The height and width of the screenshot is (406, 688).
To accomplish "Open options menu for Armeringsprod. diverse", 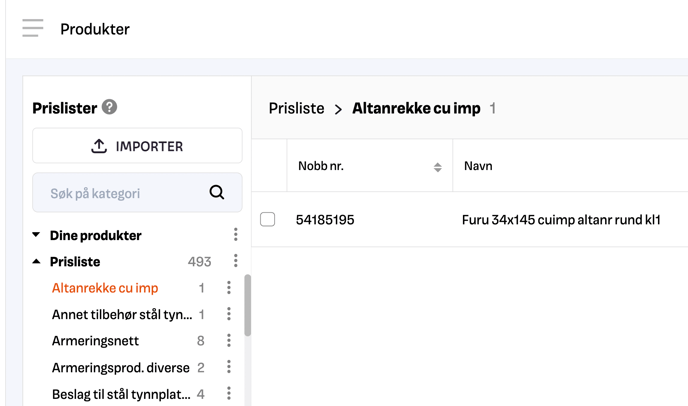I will tap(229, 367).
